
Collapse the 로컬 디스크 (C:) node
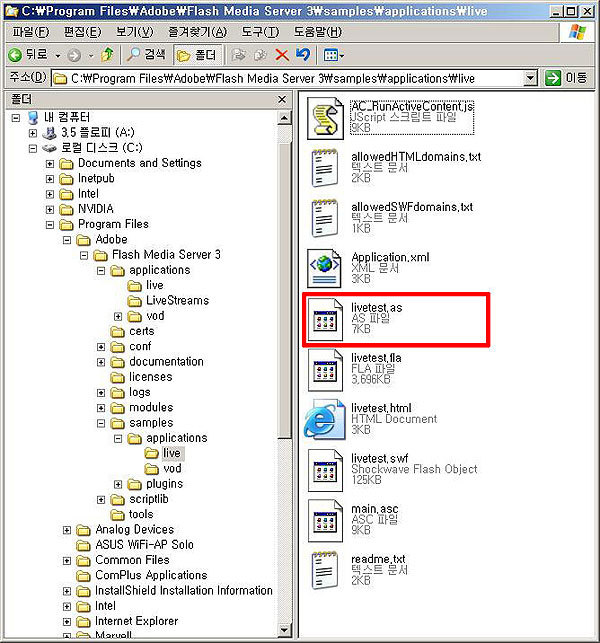click(x=33, y=149)
